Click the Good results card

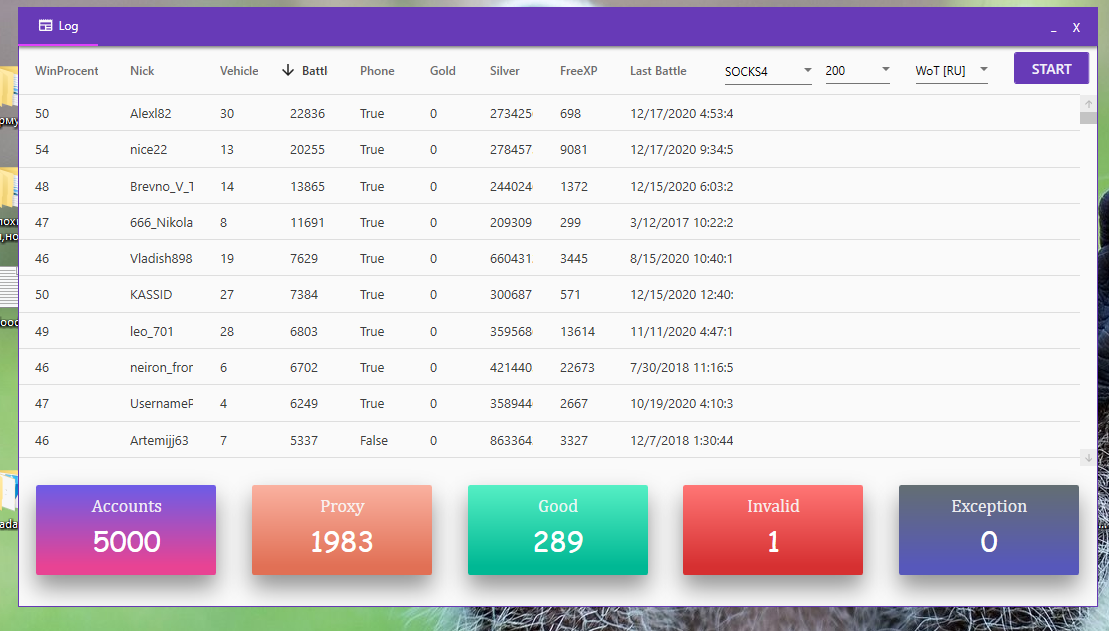tap(558, 530)
